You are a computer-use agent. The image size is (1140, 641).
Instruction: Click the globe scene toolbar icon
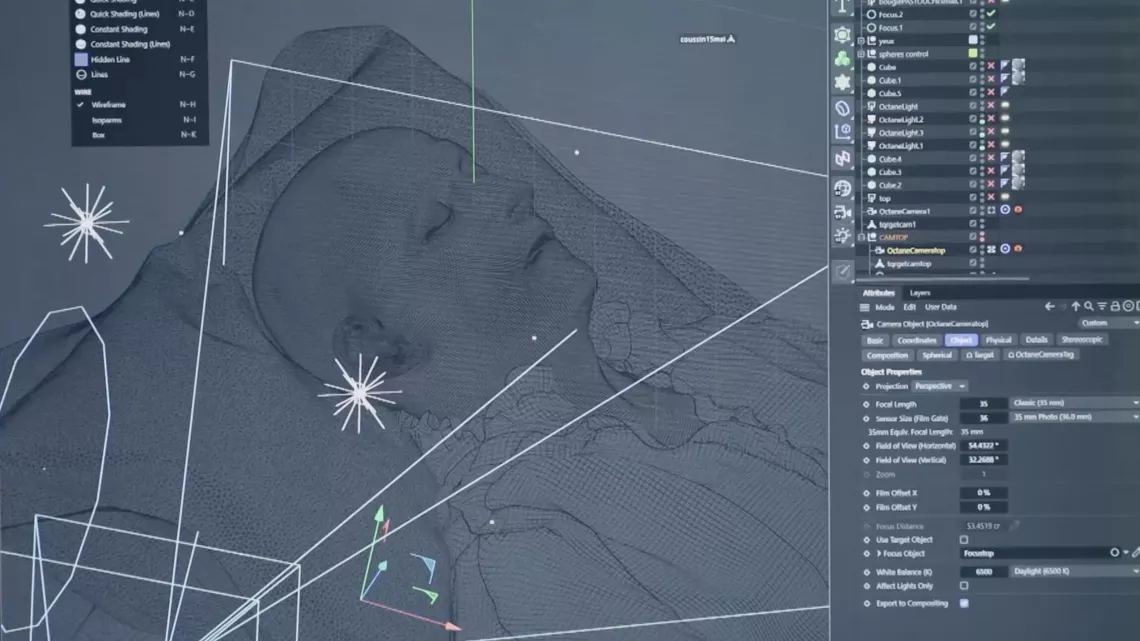coord(842,188)
